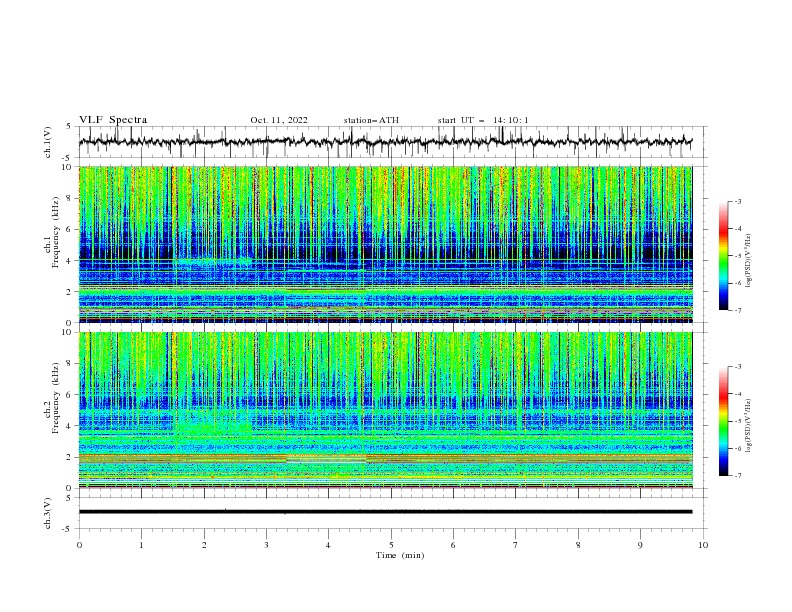Screen dimensions: 792x612
Task: Click the ch.1 'Frequency (kHz)' axis label
Action: pyautogui.click(x=56, y=233)
